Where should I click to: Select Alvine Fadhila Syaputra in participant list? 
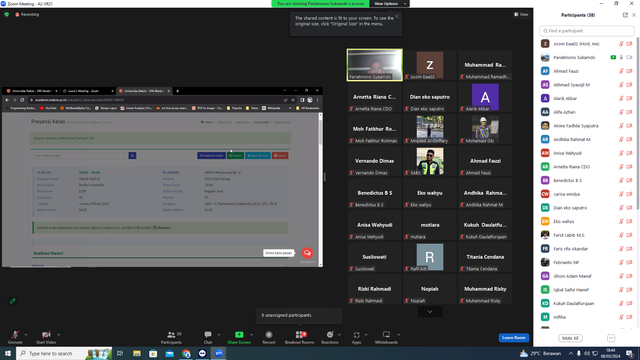click(x=587, y=126)
